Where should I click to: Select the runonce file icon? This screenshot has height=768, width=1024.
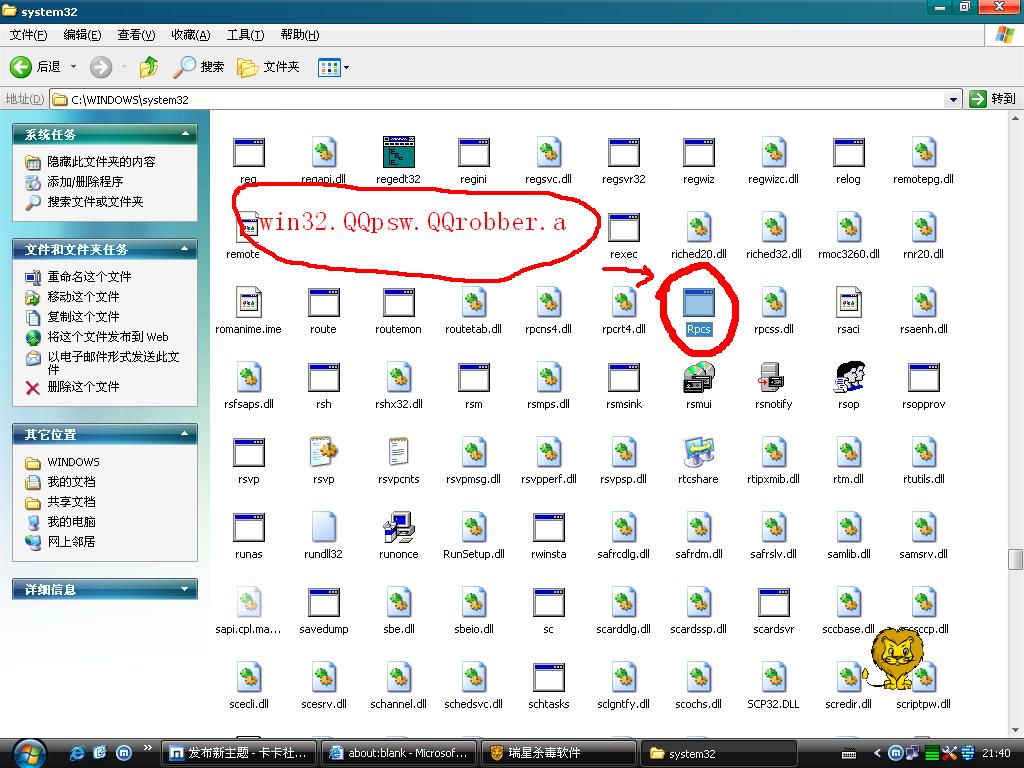(x=398, y=528)
